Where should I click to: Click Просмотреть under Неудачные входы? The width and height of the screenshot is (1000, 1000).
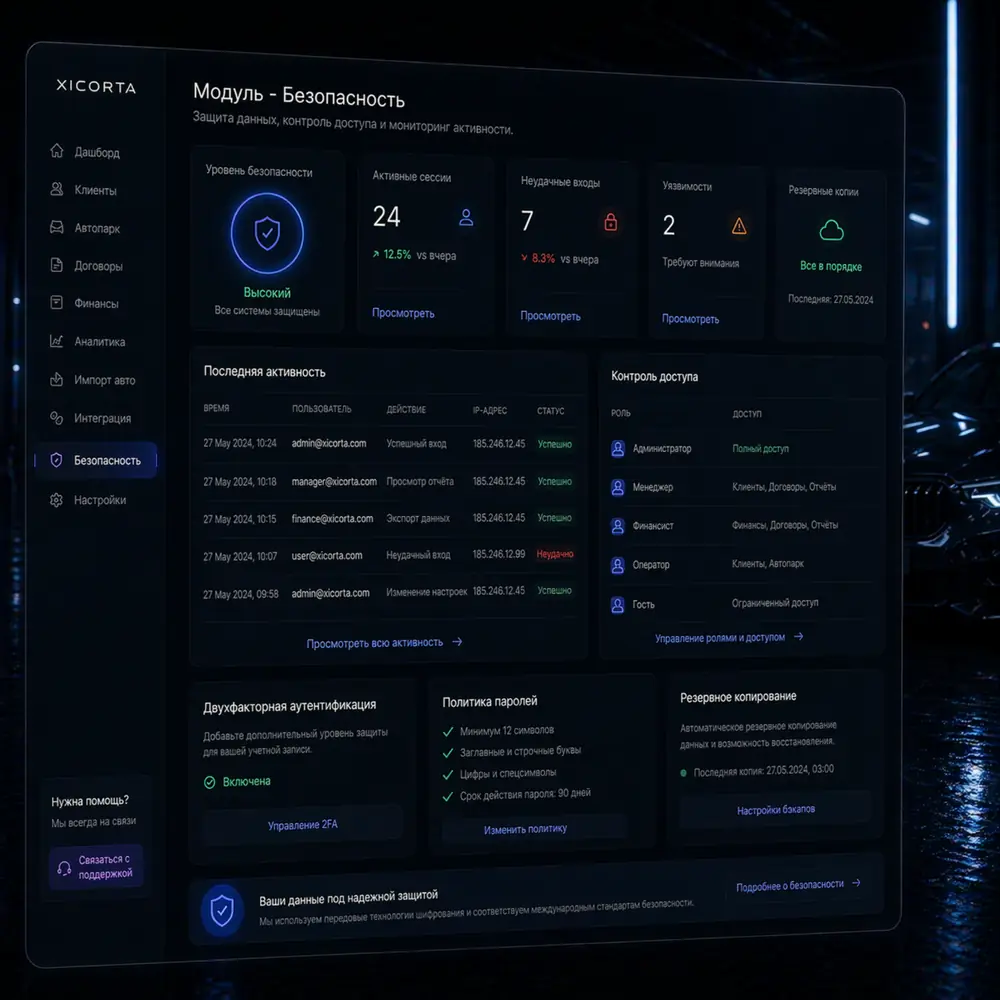[550, 316]
